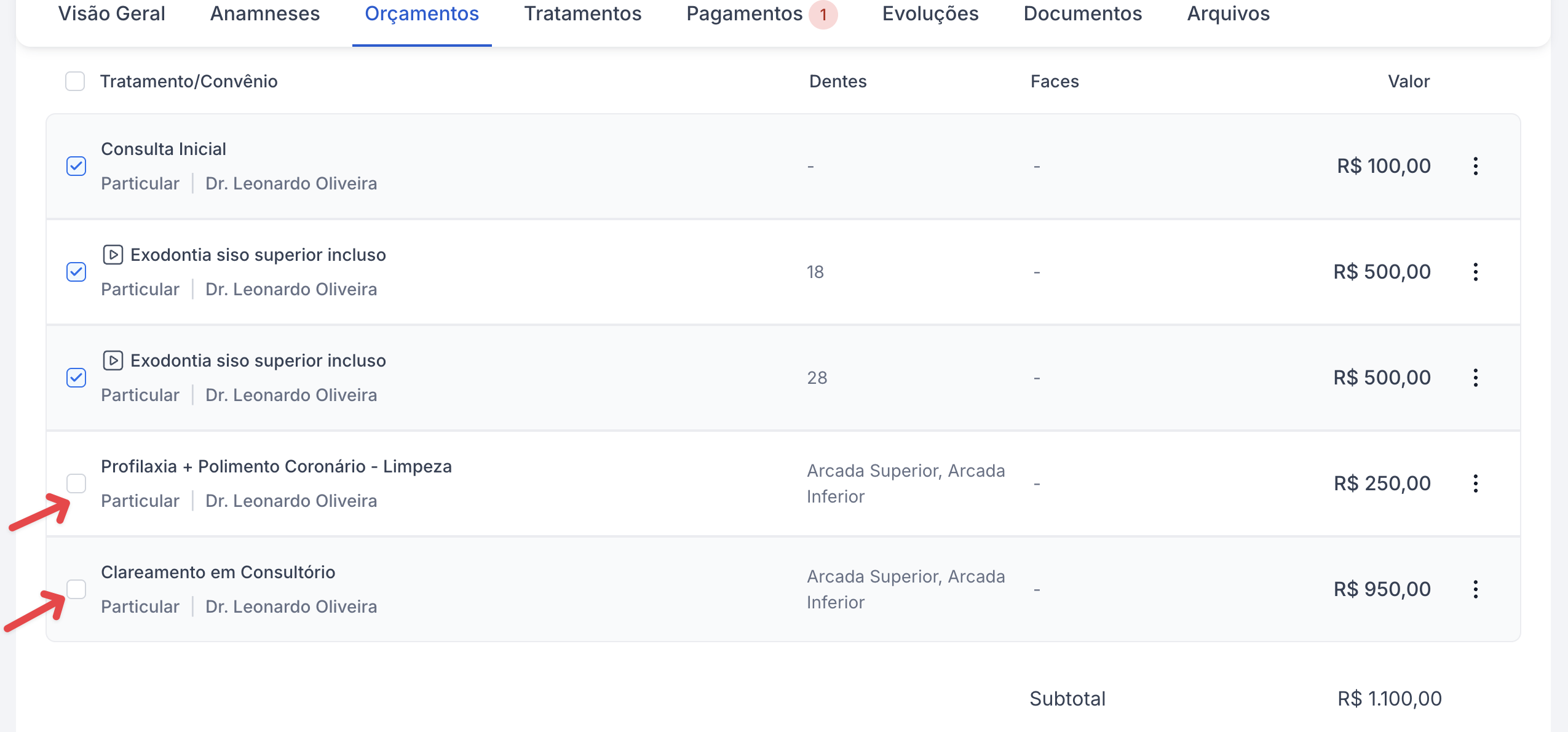Open the Arquivos tab
The height and width of the screenshot is (732, 1568).
point(1228,14)
